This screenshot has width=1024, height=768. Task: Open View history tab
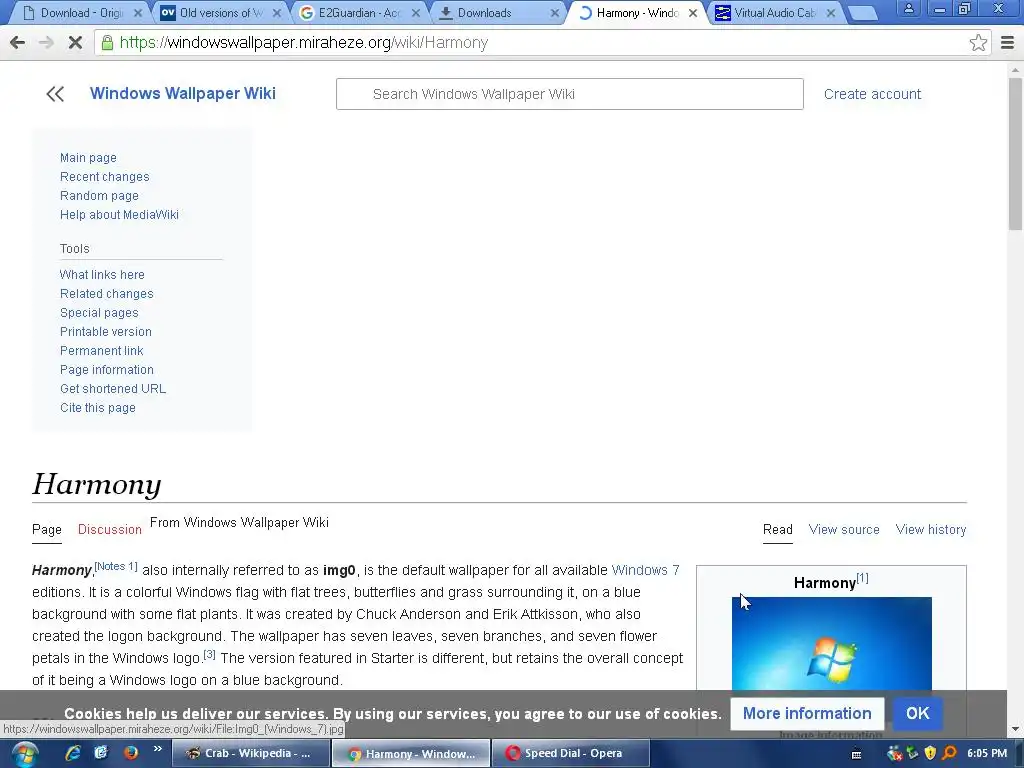point(931,530)
